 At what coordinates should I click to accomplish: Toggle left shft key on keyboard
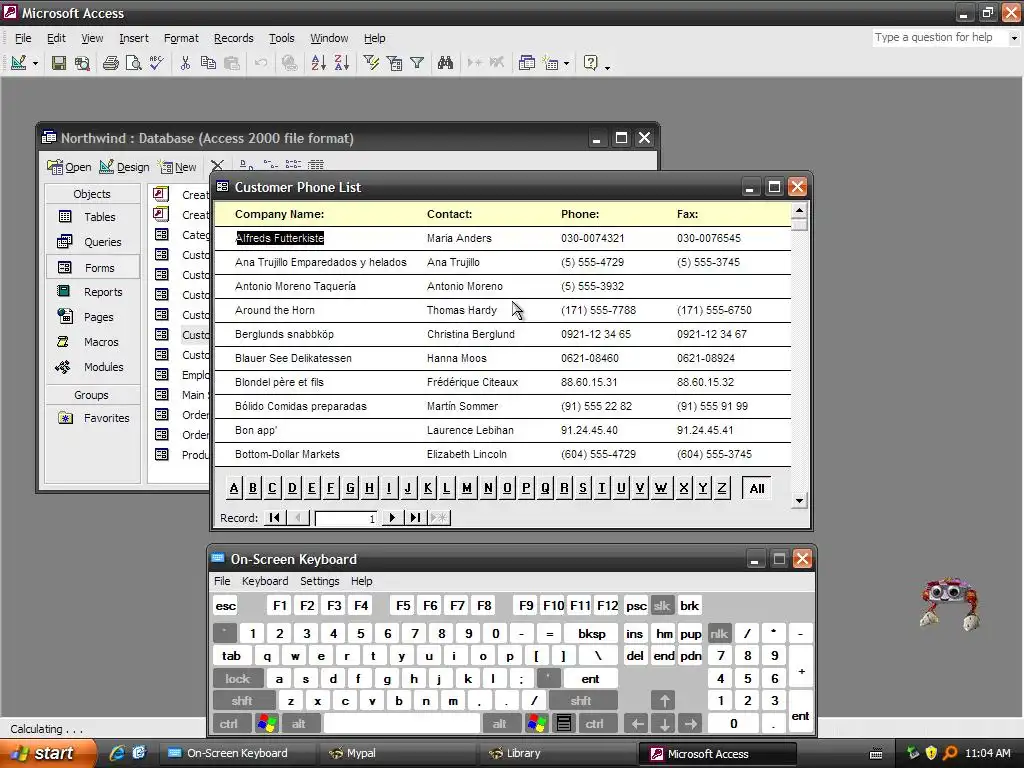click(x=242, y=701)
